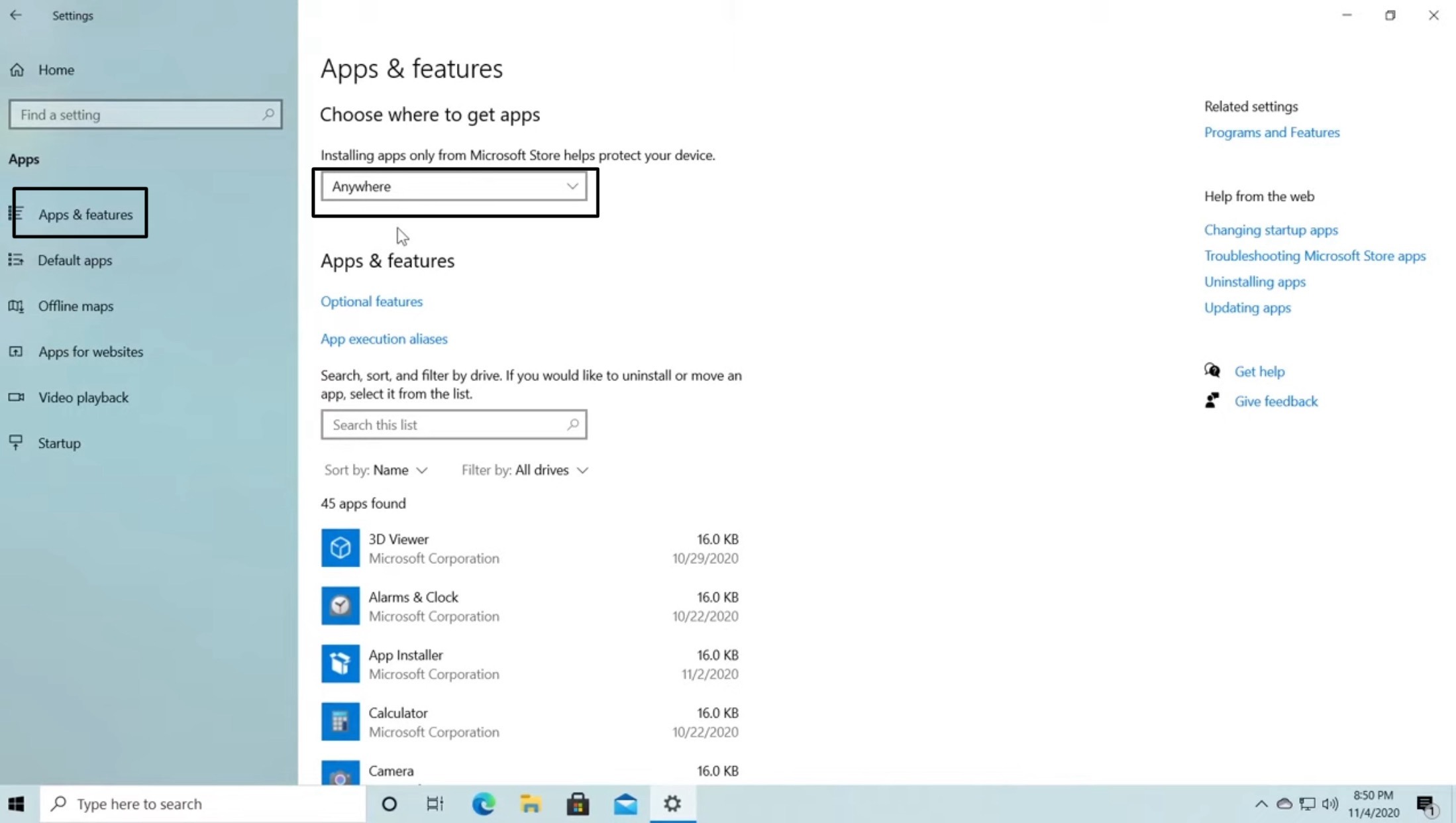The image size is (1456, 823).
Task: Click the network tray icon
Action: click(x=1307, y=804)
